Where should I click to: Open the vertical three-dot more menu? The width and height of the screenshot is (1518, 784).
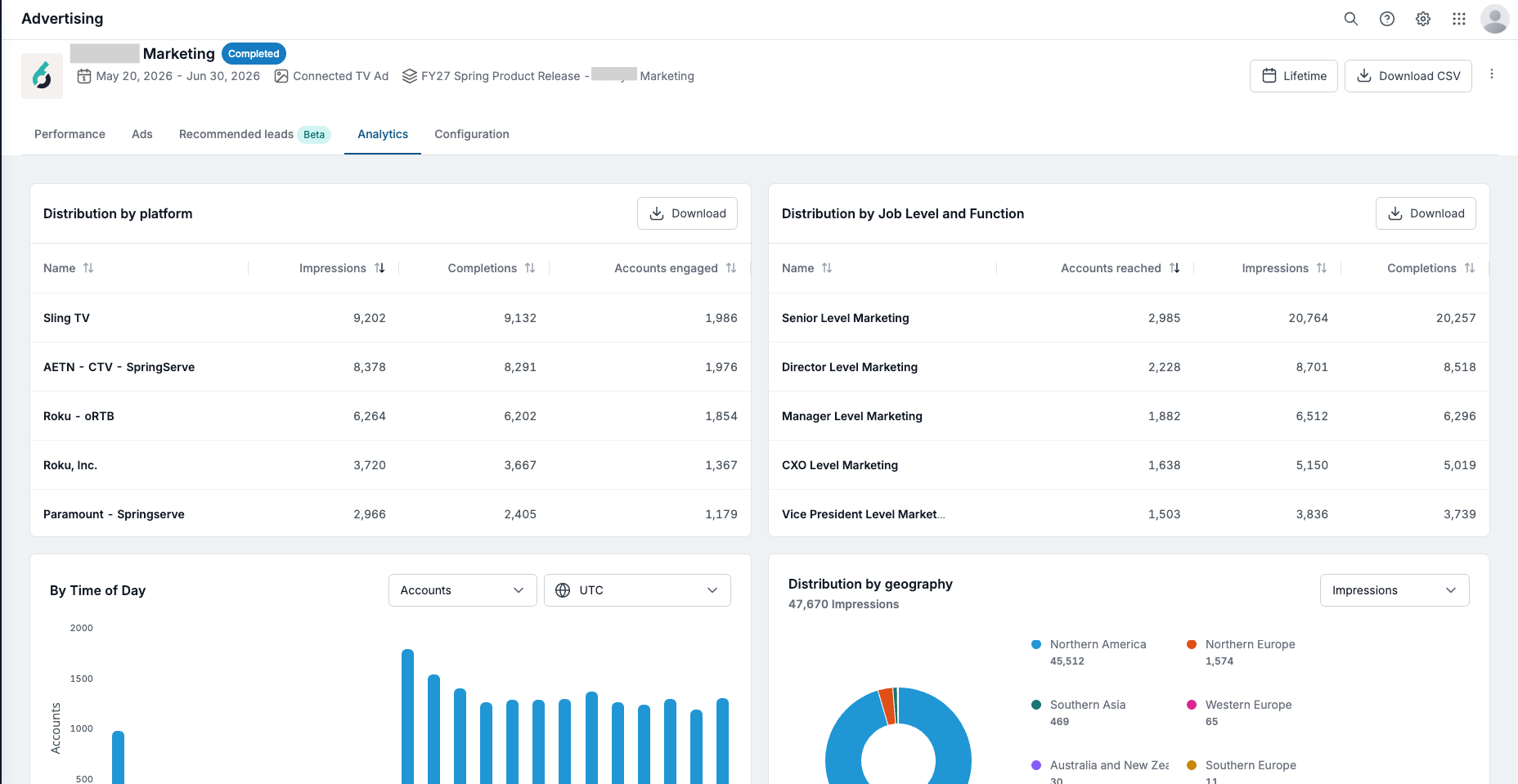pos(1492,74)
